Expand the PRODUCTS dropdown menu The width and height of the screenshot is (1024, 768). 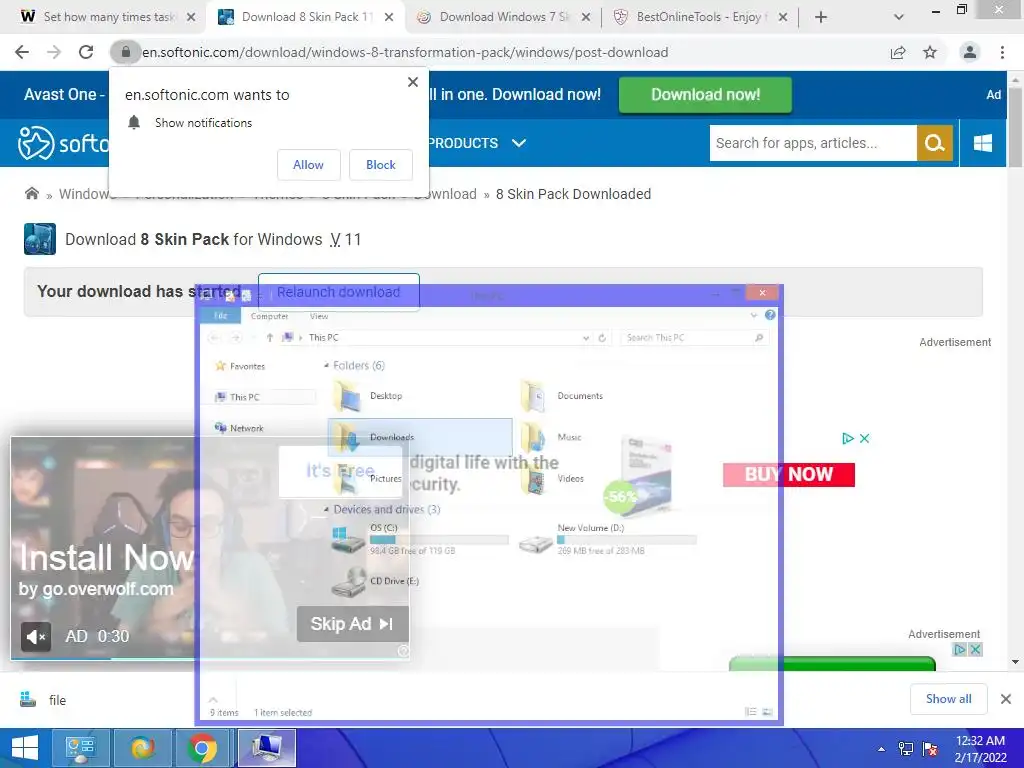click(x=476, y=143)
